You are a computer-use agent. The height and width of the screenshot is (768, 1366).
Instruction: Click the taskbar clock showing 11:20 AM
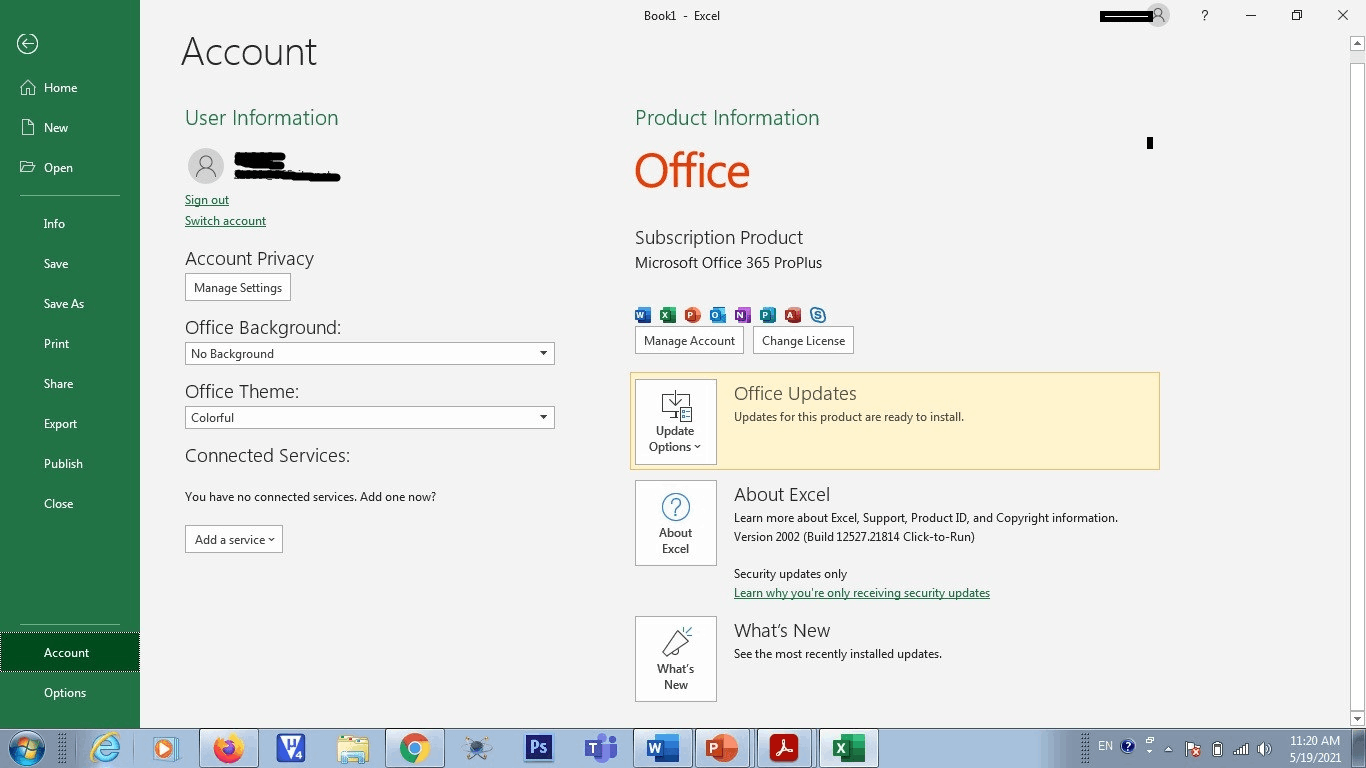point(1315,749)
